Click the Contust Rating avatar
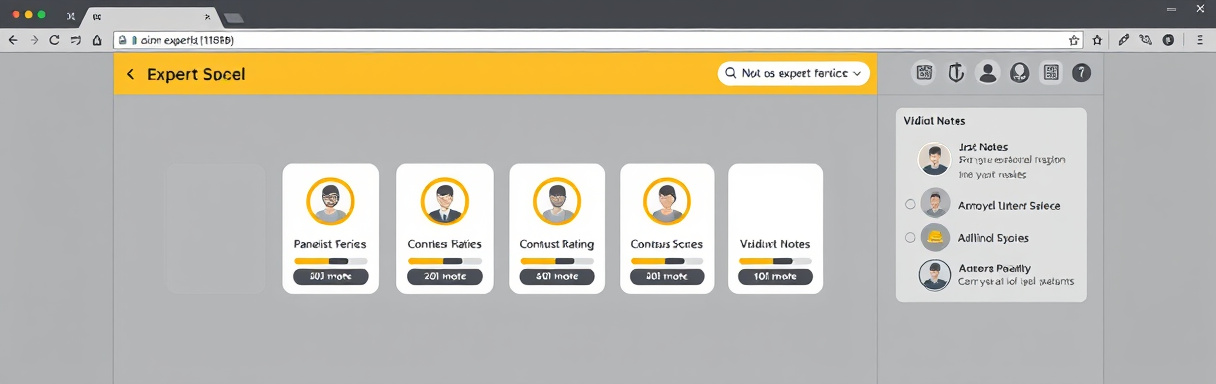The width and height of the screenshot is (1216, 384). [557, 202]
